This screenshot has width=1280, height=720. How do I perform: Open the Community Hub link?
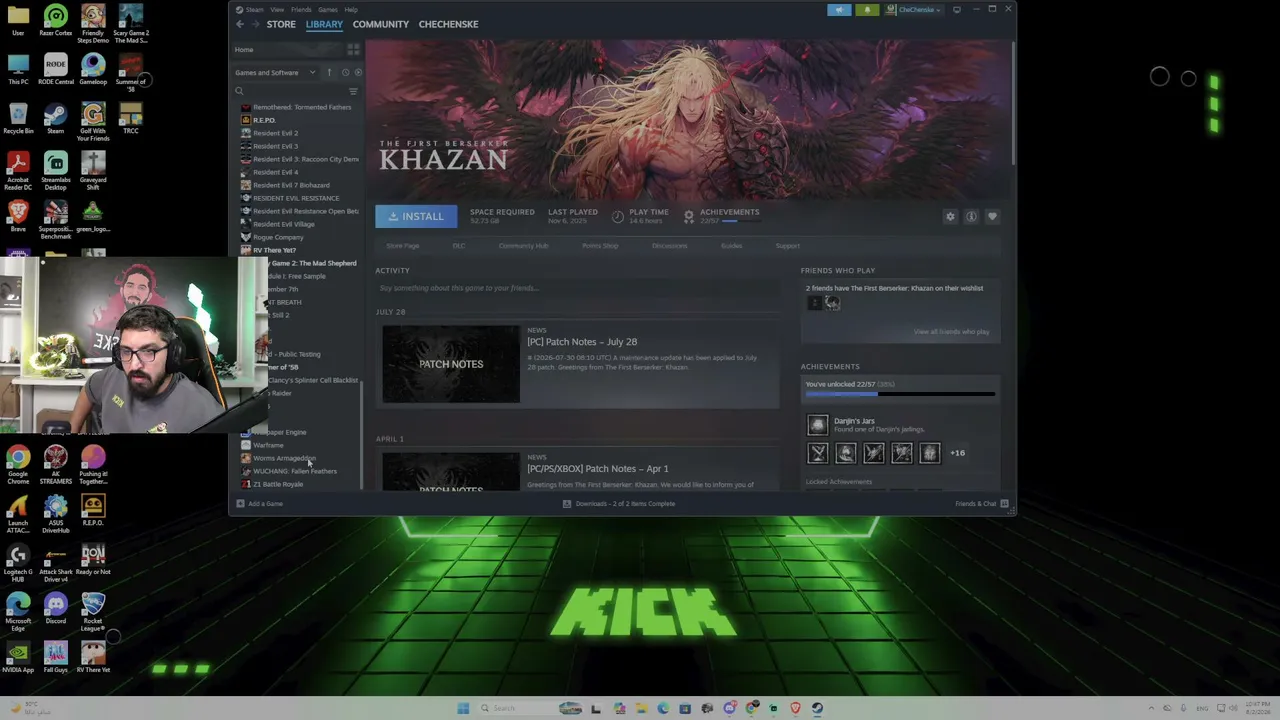click(523, 246)
